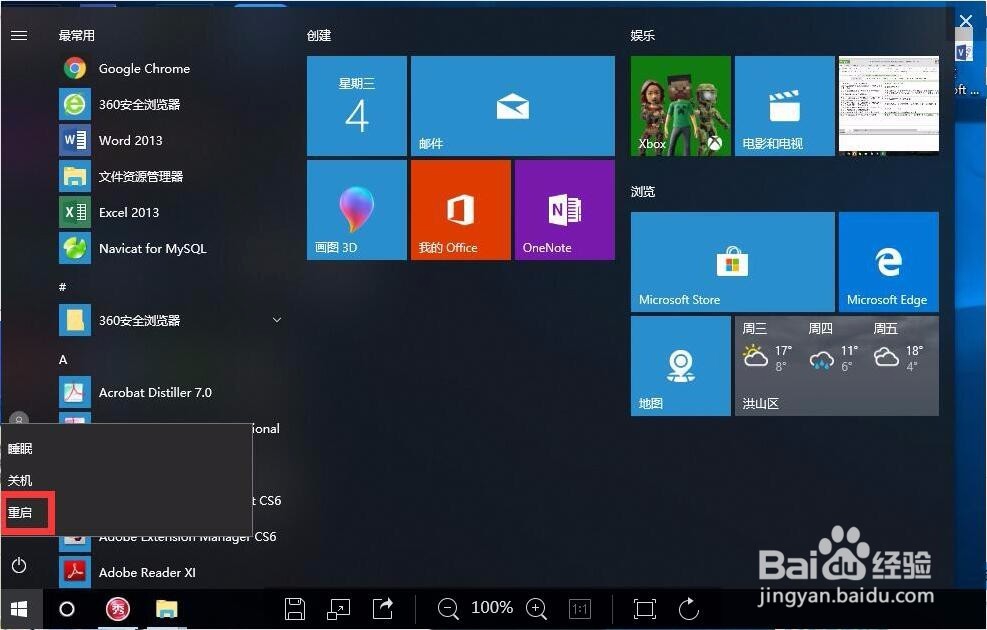Open the calendar tile showing 星期三 4
987x630 pixels.
[x=357, y=105]
